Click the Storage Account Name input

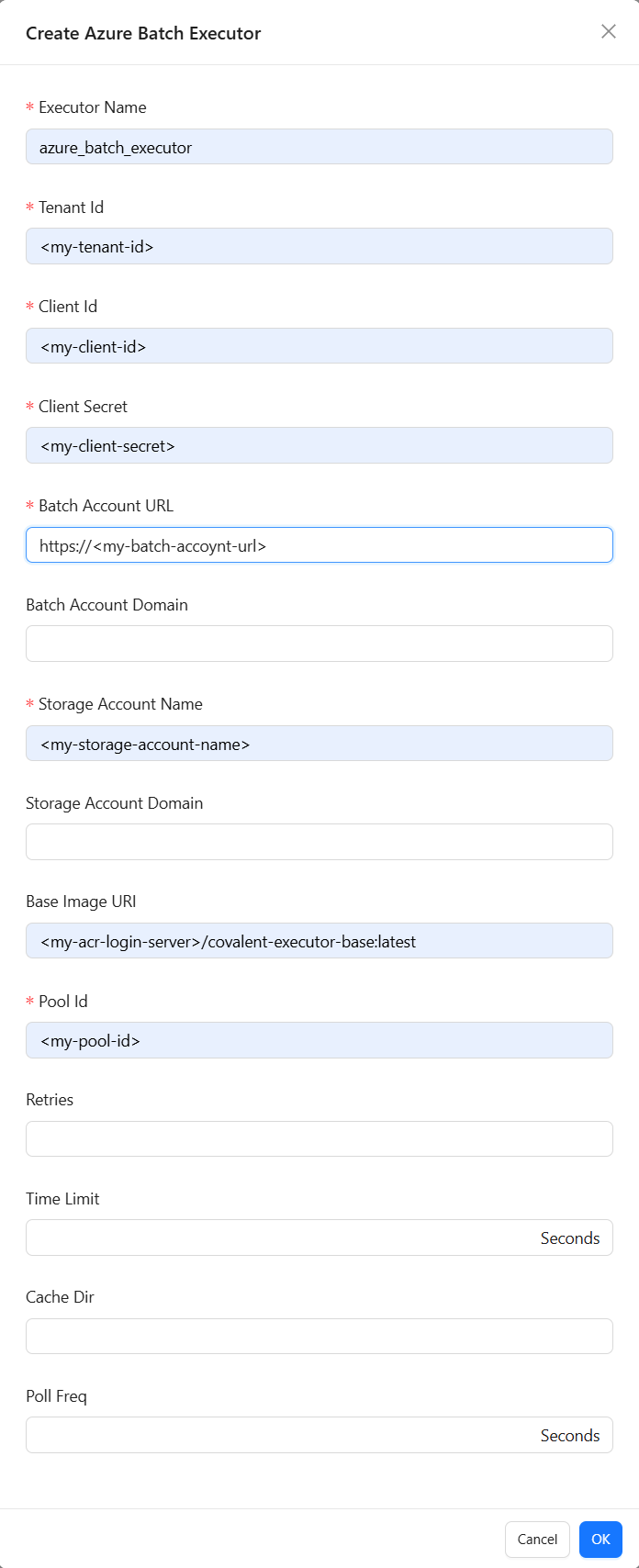(319, 744)
